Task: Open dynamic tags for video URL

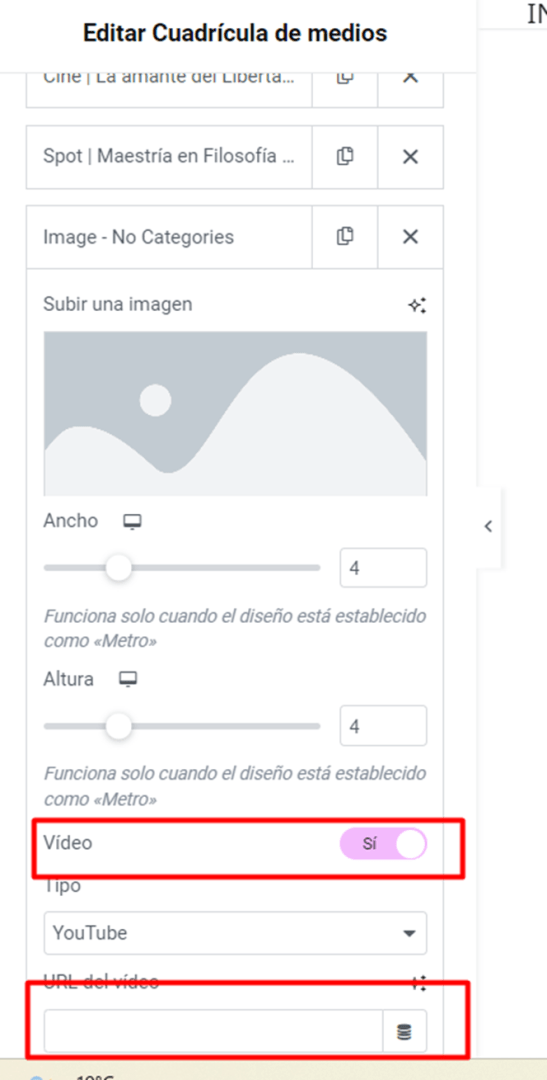Action: coord(404,1032)
